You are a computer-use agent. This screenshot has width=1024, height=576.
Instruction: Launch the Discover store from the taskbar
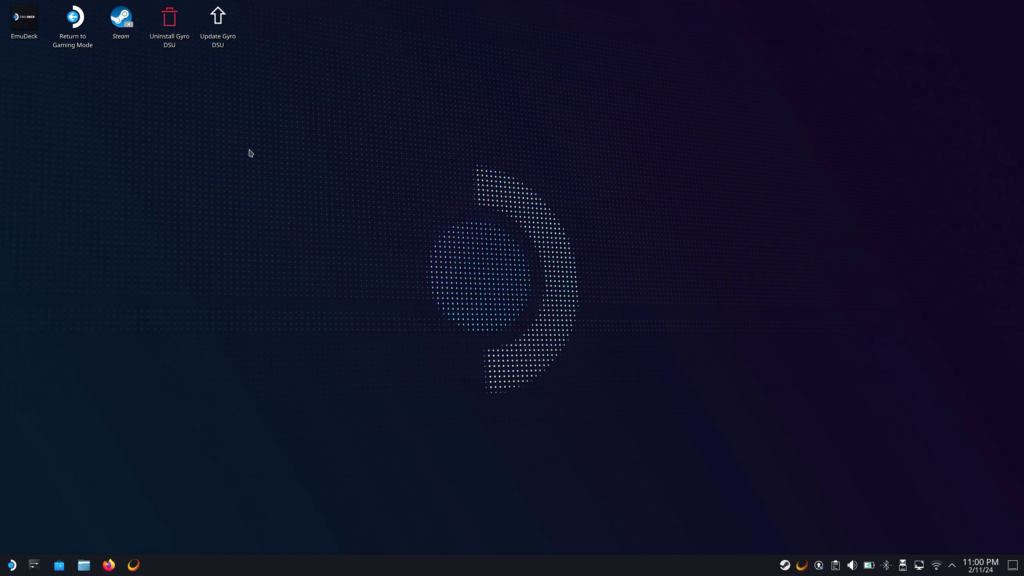click(59, 565)
